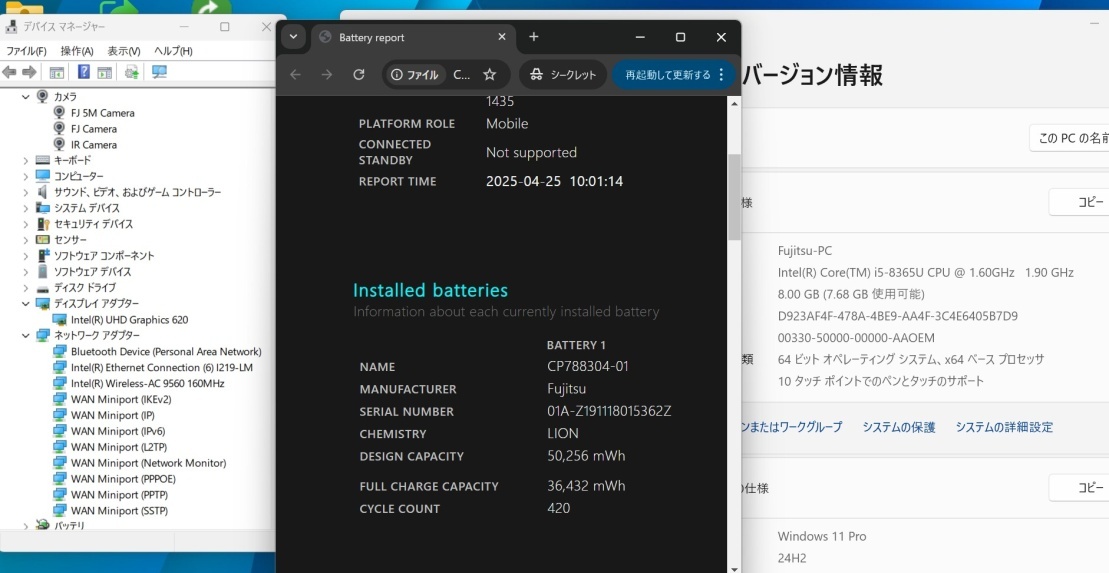Click scan for hardware changes monitor icon
Viewport: 1109px width, 573px height.
coord(159,71)
